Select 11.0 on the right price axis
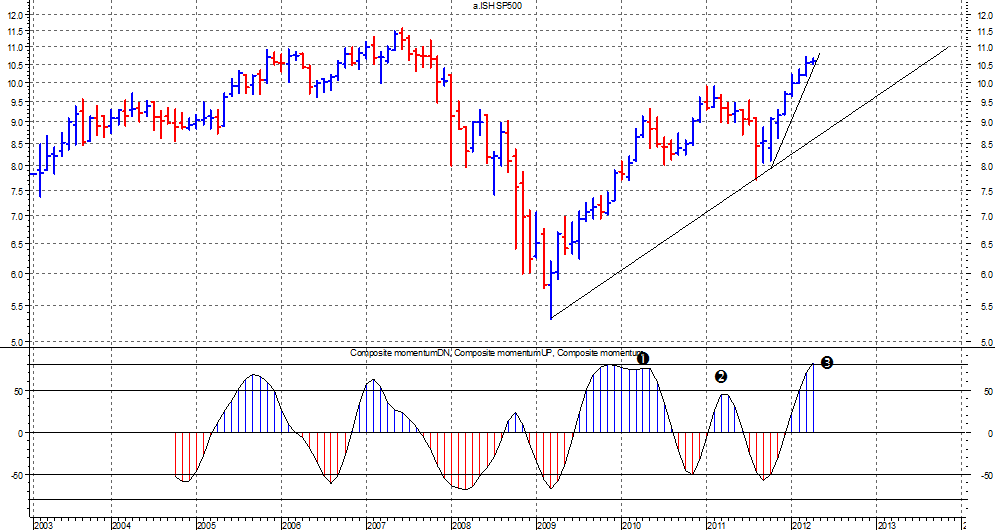995x530 pixels. tap(985, 48)
